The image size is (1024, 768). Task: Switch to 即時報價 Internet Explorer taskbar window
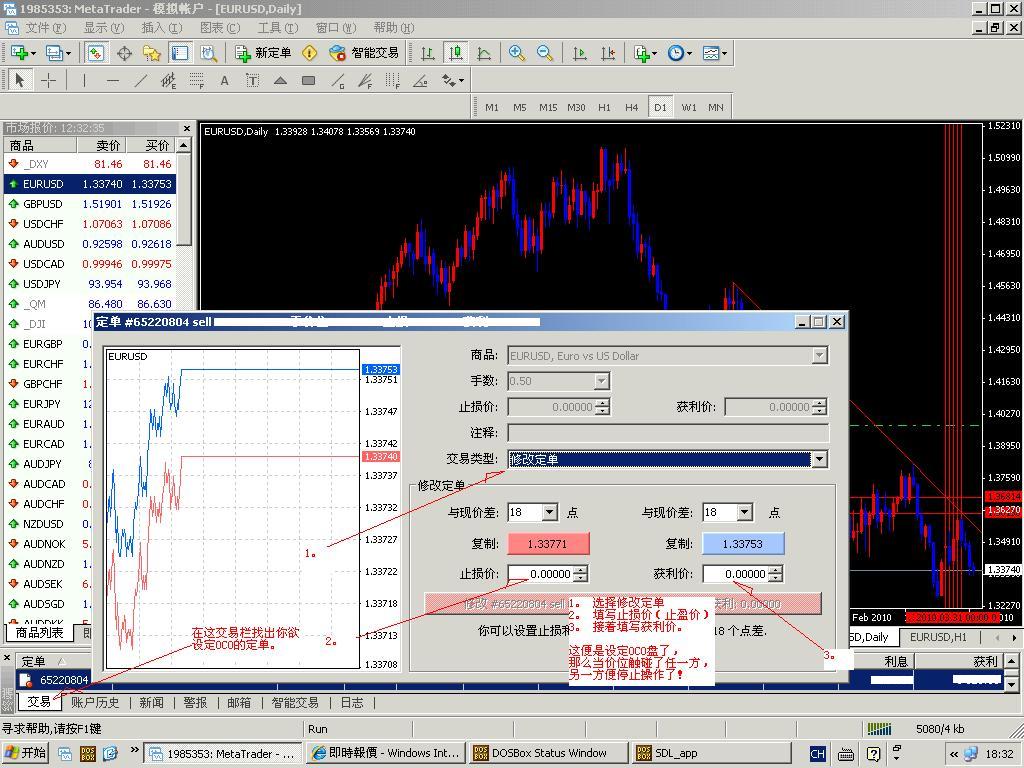click(x=386, y=753)
